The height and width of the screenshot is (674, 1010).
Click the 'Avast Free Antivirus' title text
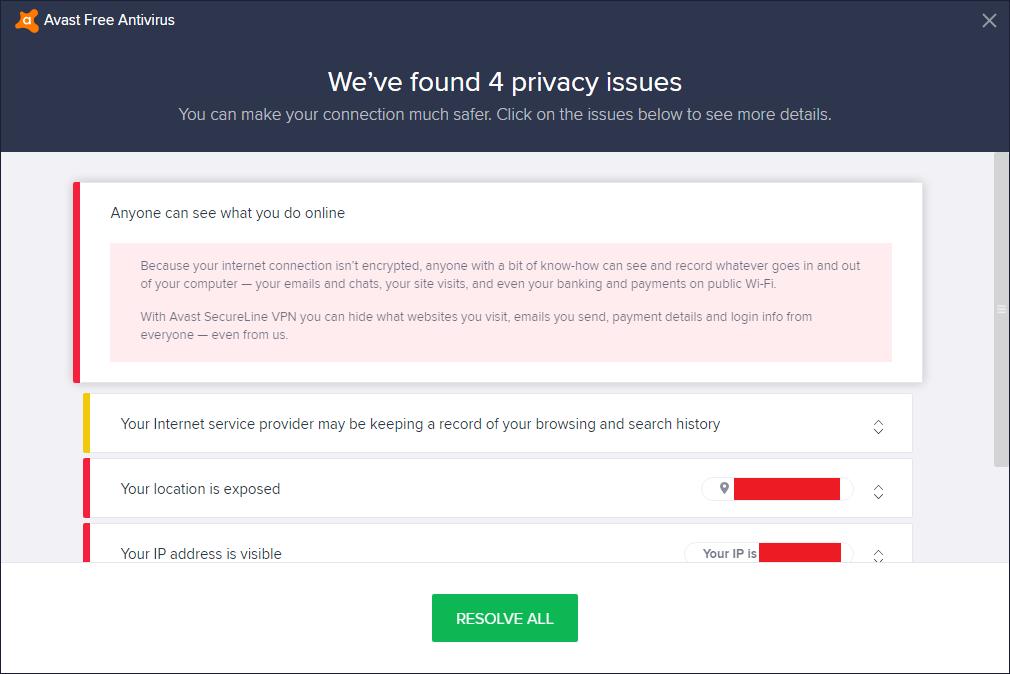click(109, 20)
